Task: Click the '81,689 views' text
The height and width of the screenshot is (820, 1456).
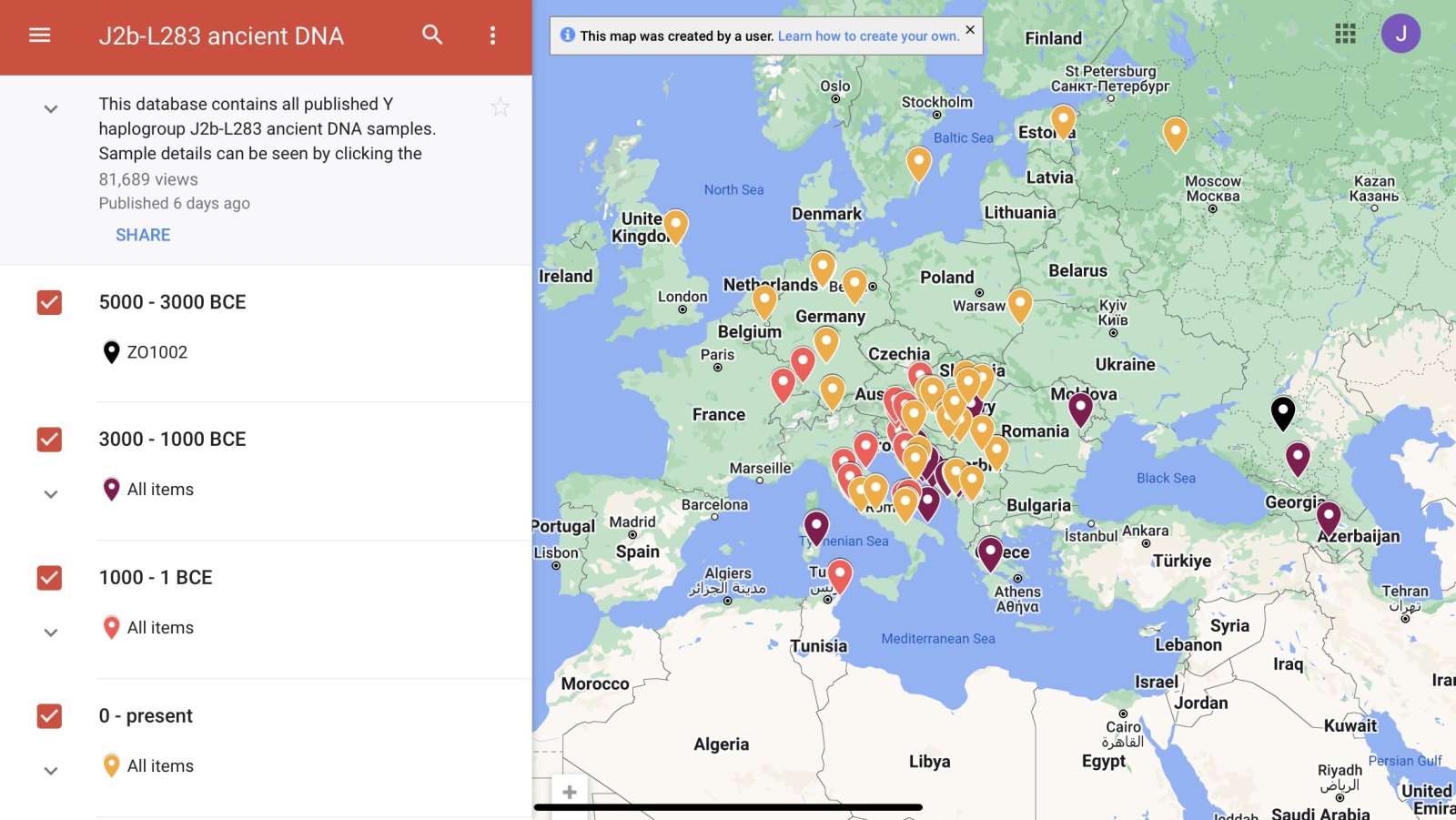Action: coord(148,179)
